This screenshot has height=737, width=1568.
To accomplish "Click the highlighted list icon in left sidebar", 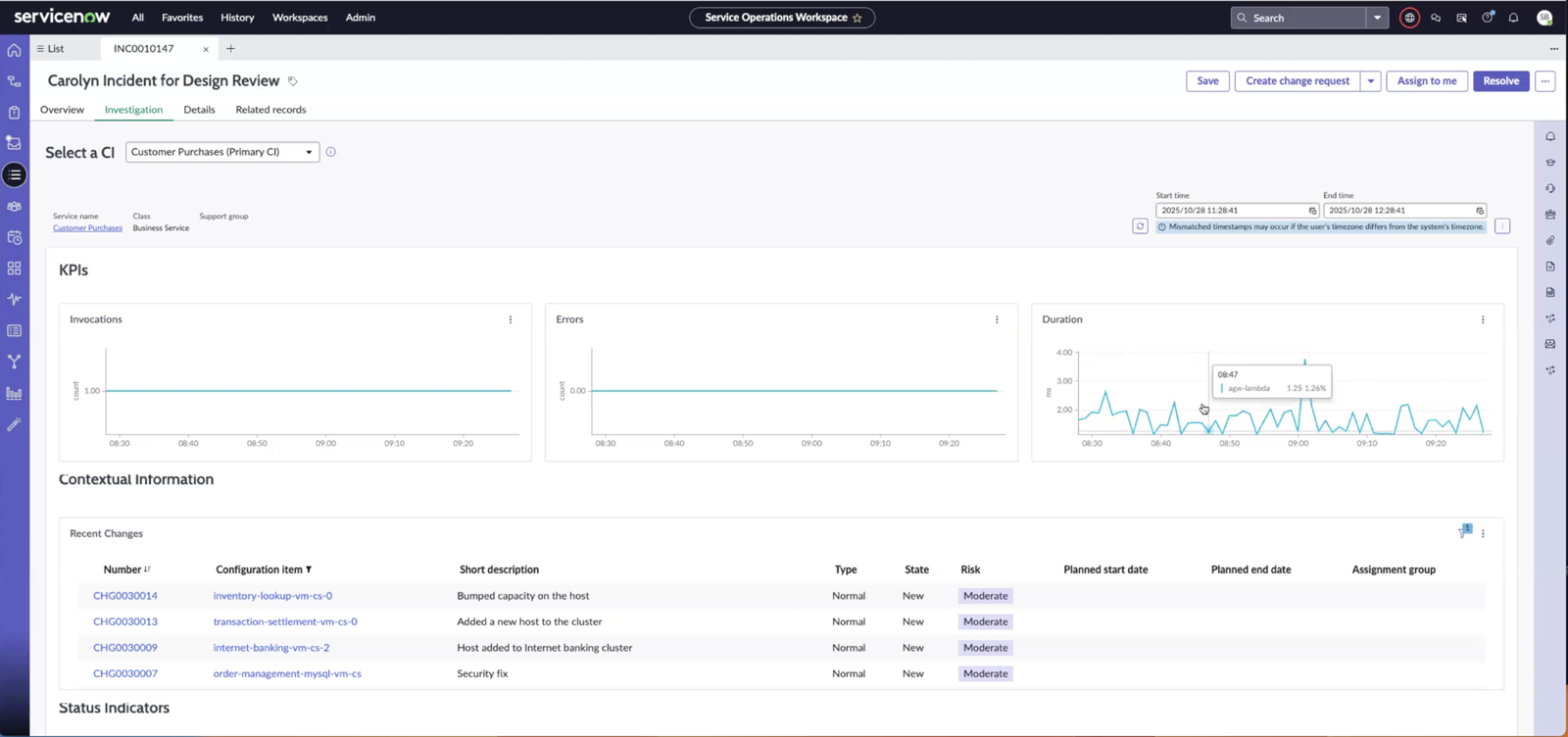I will [x=14, y=174].
